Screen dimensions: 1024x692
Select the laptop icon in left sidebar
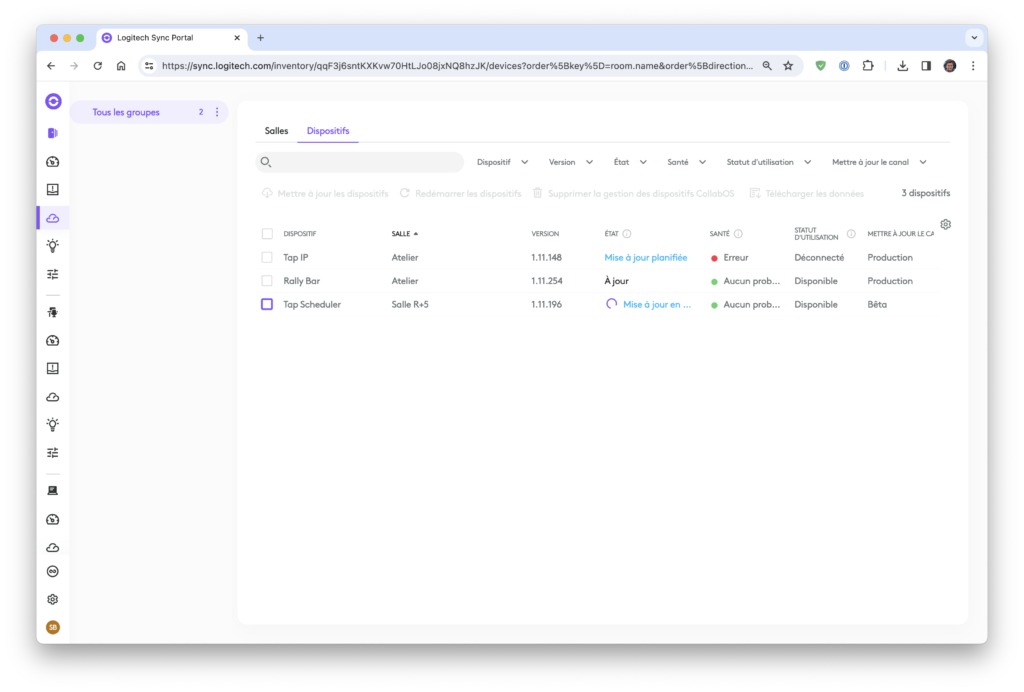coord(53,490)
